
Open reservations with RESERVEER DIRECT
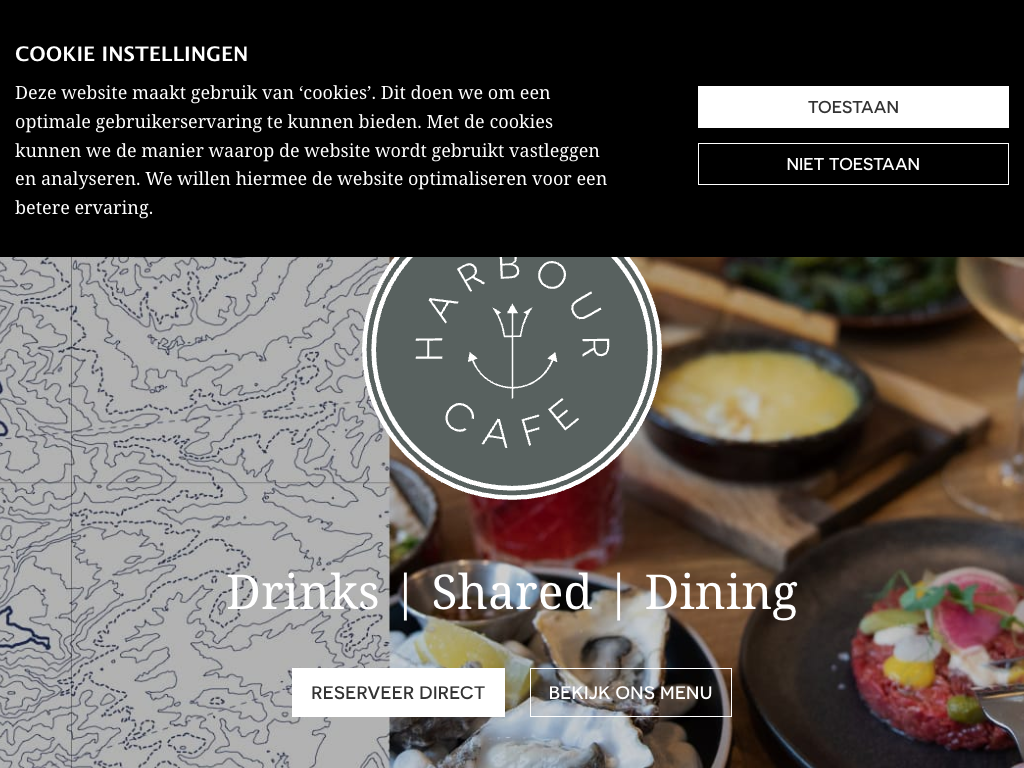398,692
